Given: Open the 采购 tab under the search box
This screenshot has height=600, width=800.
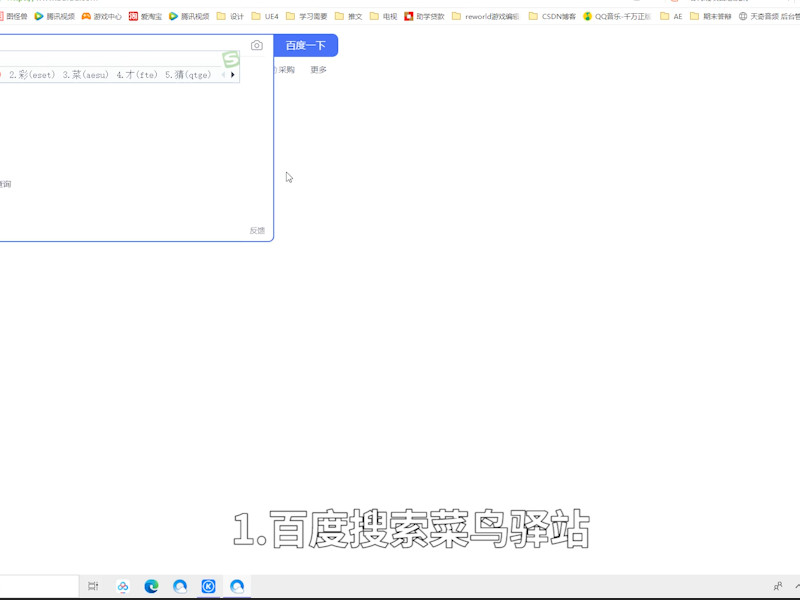Looking at the screenshot, I should click(286, 69).
